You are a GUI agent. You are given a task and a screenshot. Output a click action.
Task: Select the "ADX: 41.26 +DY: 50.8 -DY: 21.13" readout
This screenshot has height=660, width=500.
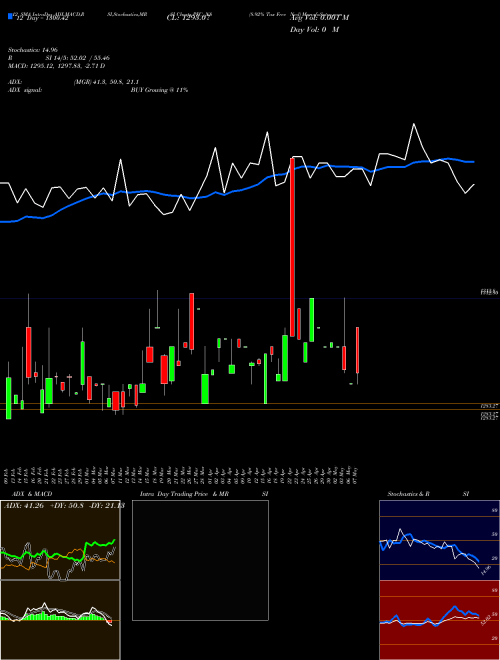click(64, 506)
